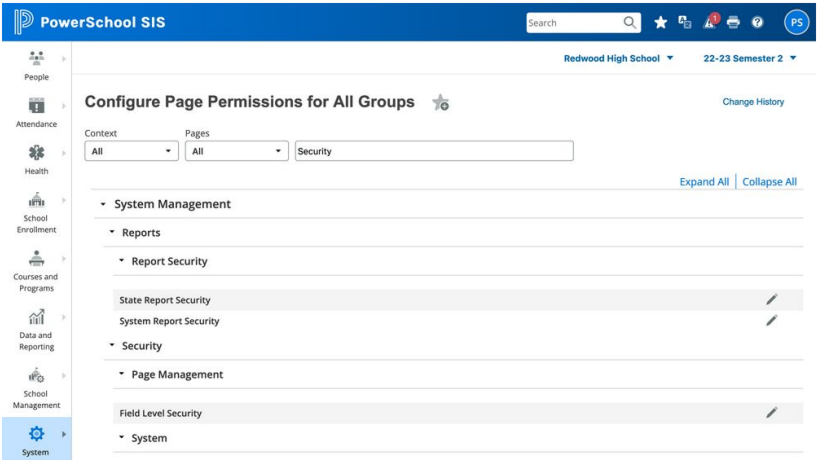Open Redwood High School selector
Viewport: 818px width, 460px height.
click(619, 59)
